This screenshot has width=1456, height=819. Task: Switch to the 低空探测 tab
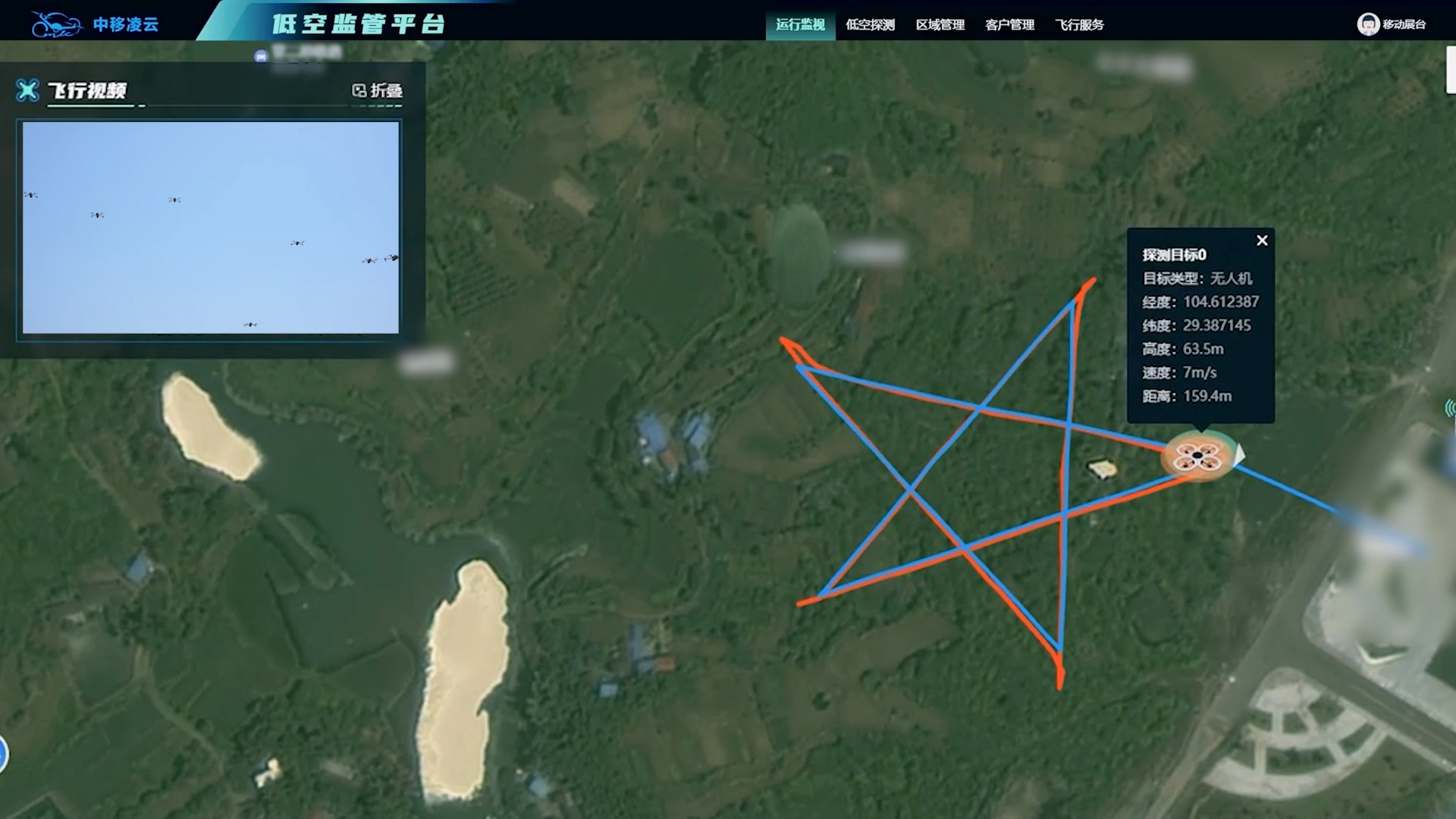pos(870,24)
